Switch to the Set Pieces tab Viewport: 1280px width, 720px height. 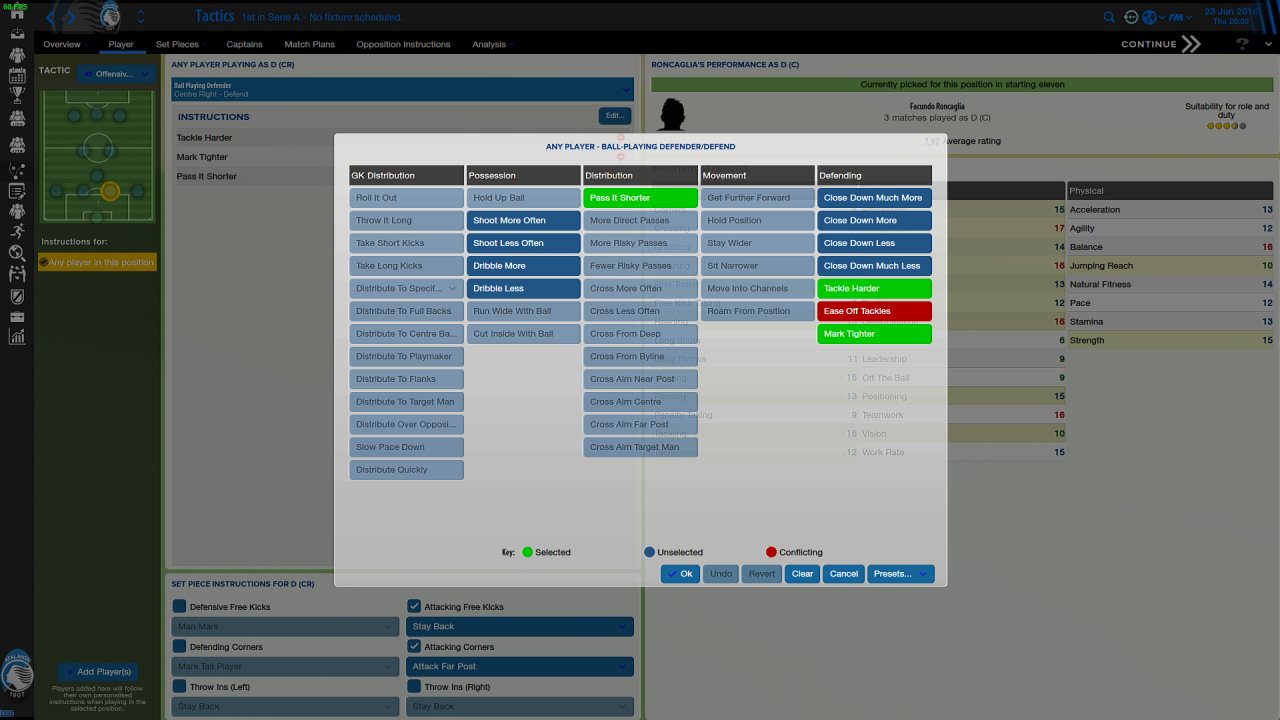(177, 44)
